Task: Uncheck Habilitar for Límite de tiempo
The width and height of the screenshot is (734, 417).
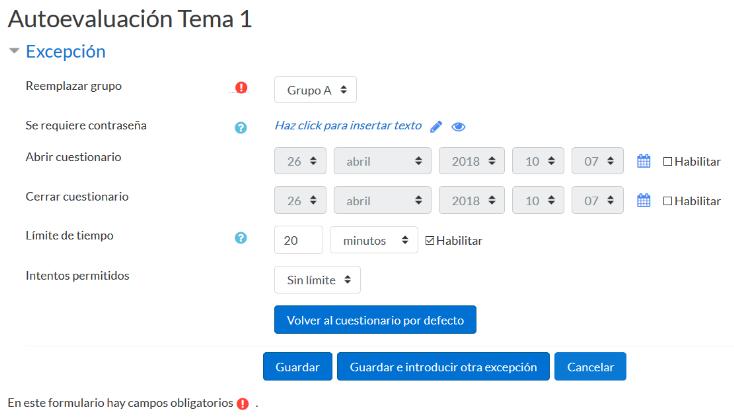Action: [430, 241]
